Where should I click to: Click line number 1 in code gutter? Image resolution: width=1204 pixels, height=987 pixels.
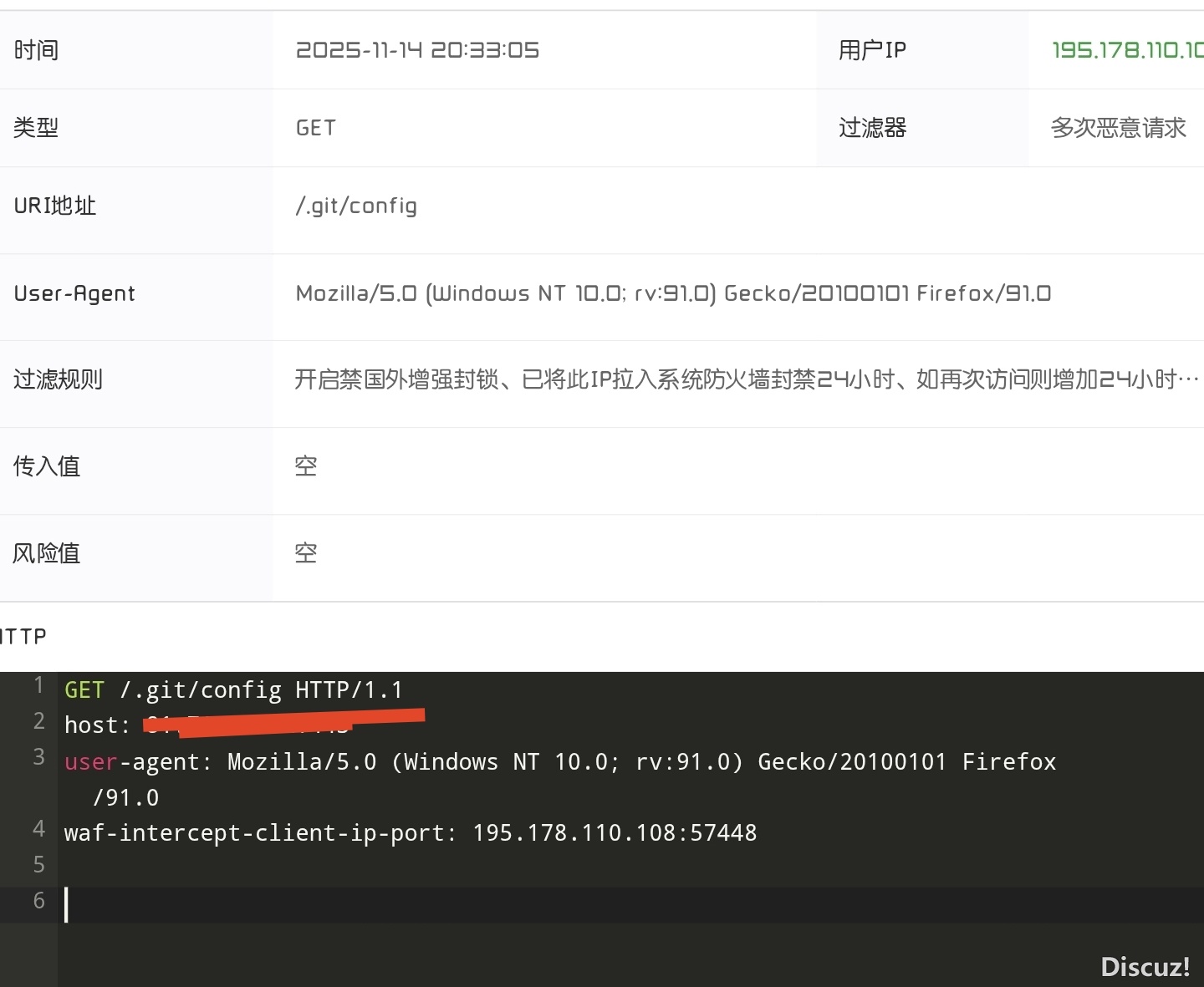click(38, 686)
